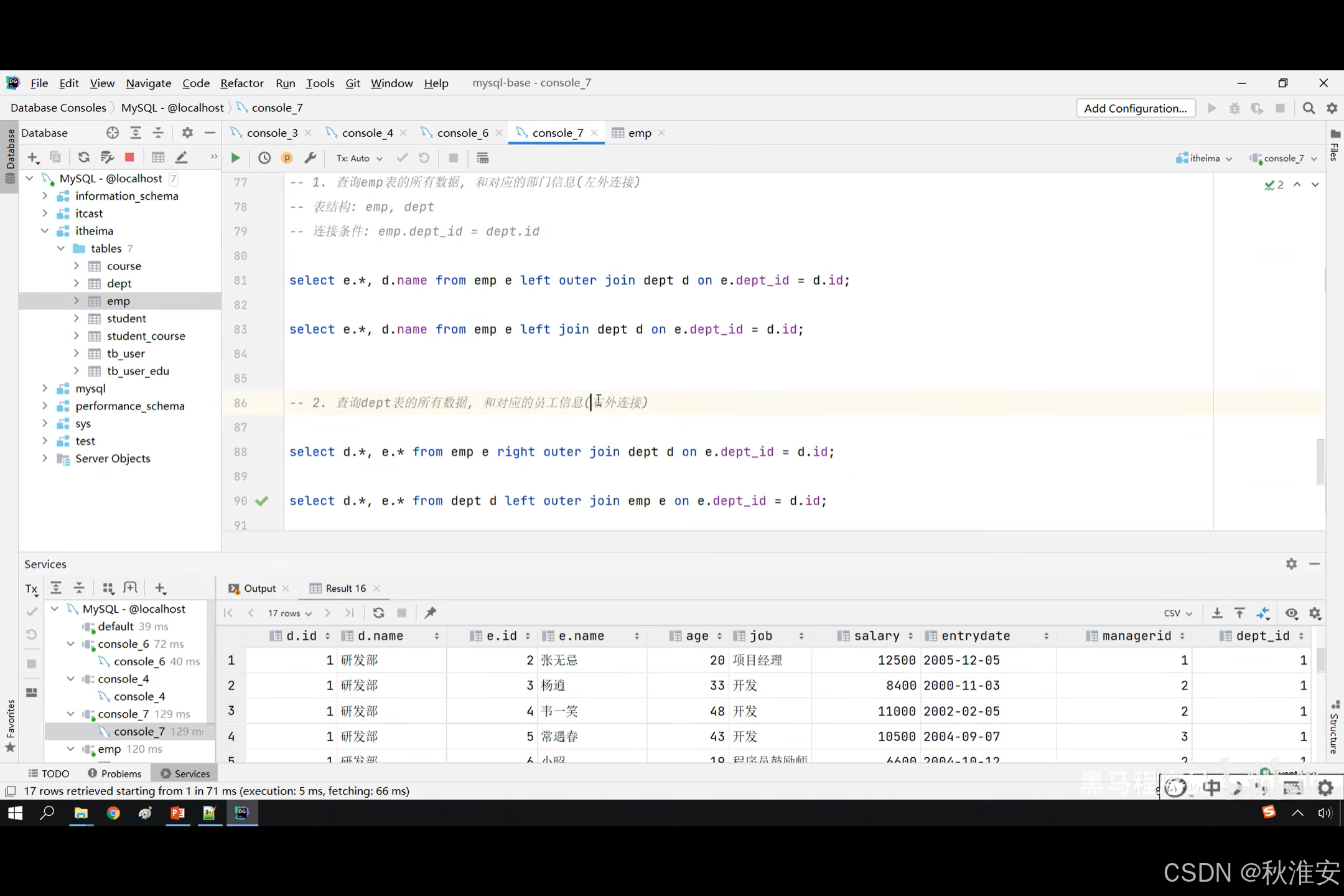Open the Refactor menu

(x=241, y=83)
